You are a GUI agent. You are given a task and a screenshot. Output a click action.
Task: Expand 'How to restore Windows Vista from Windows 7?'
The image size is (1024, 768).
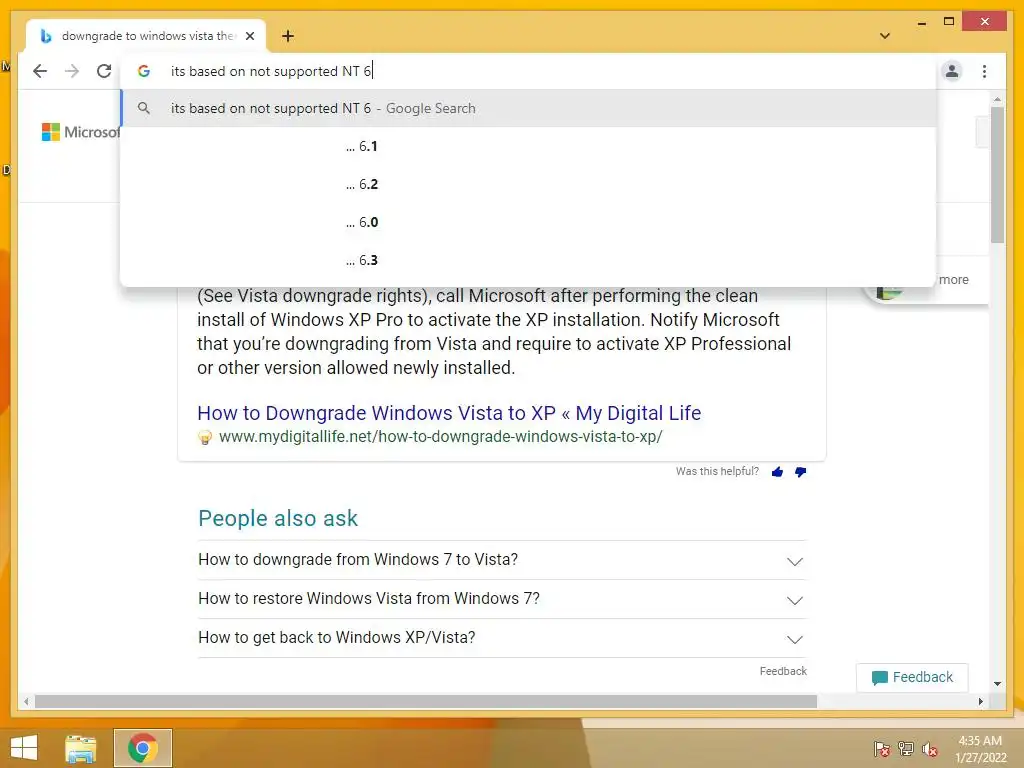point(502,599)
